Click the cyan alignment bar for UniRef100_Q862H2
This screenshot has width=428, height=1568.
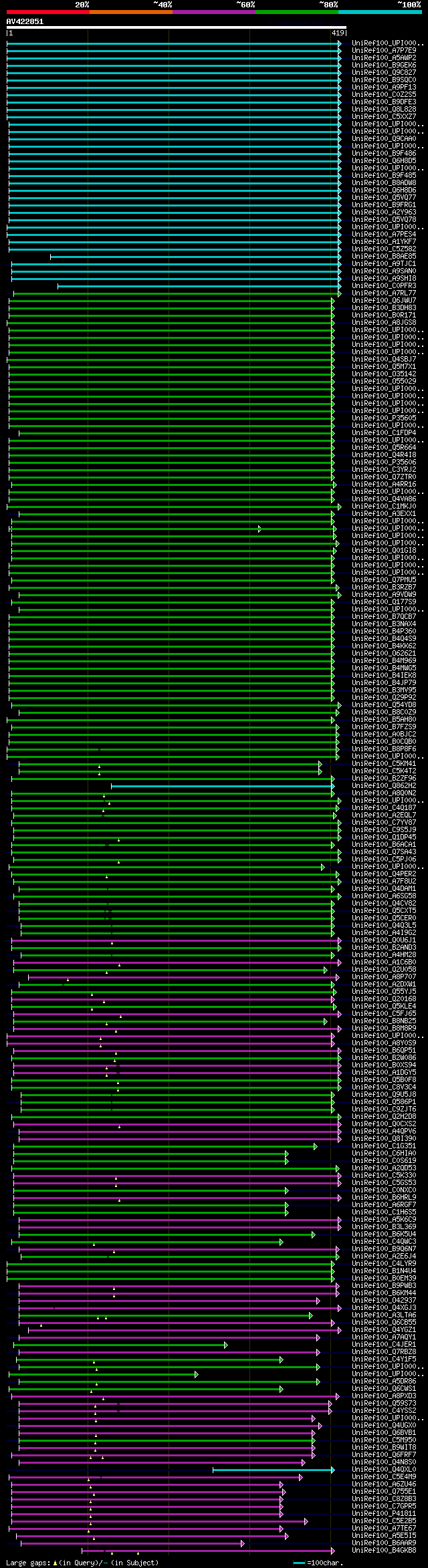[223, 786]
